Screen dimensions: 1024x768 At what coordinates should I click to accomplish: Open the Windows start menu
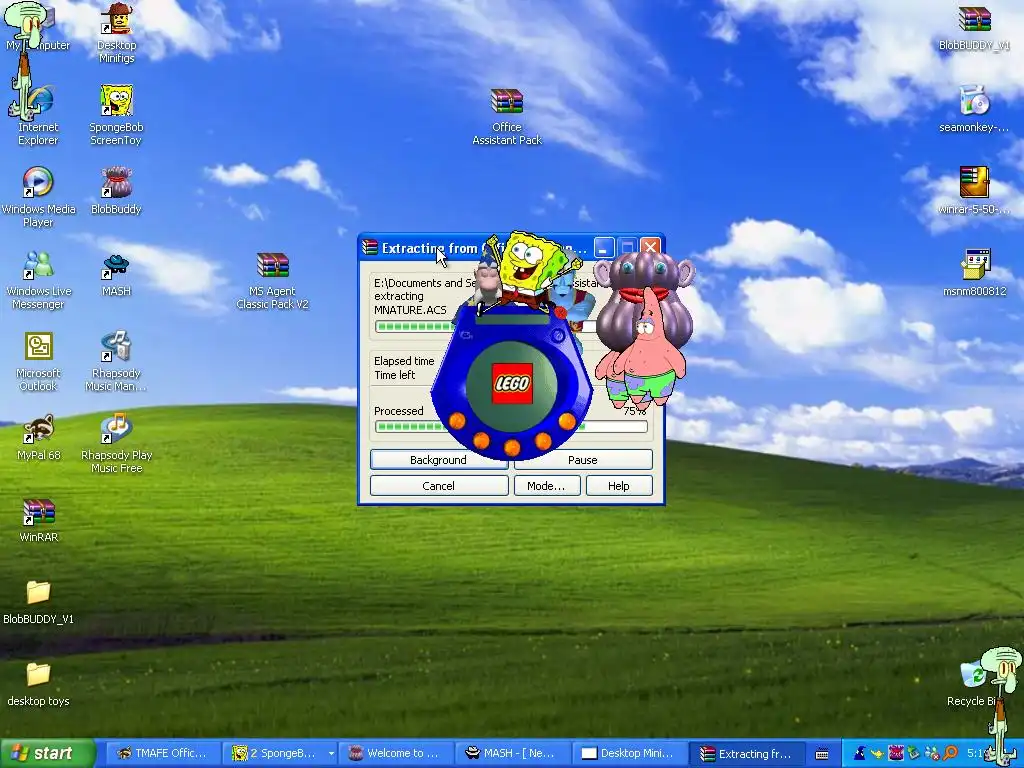tap(47, 753)
